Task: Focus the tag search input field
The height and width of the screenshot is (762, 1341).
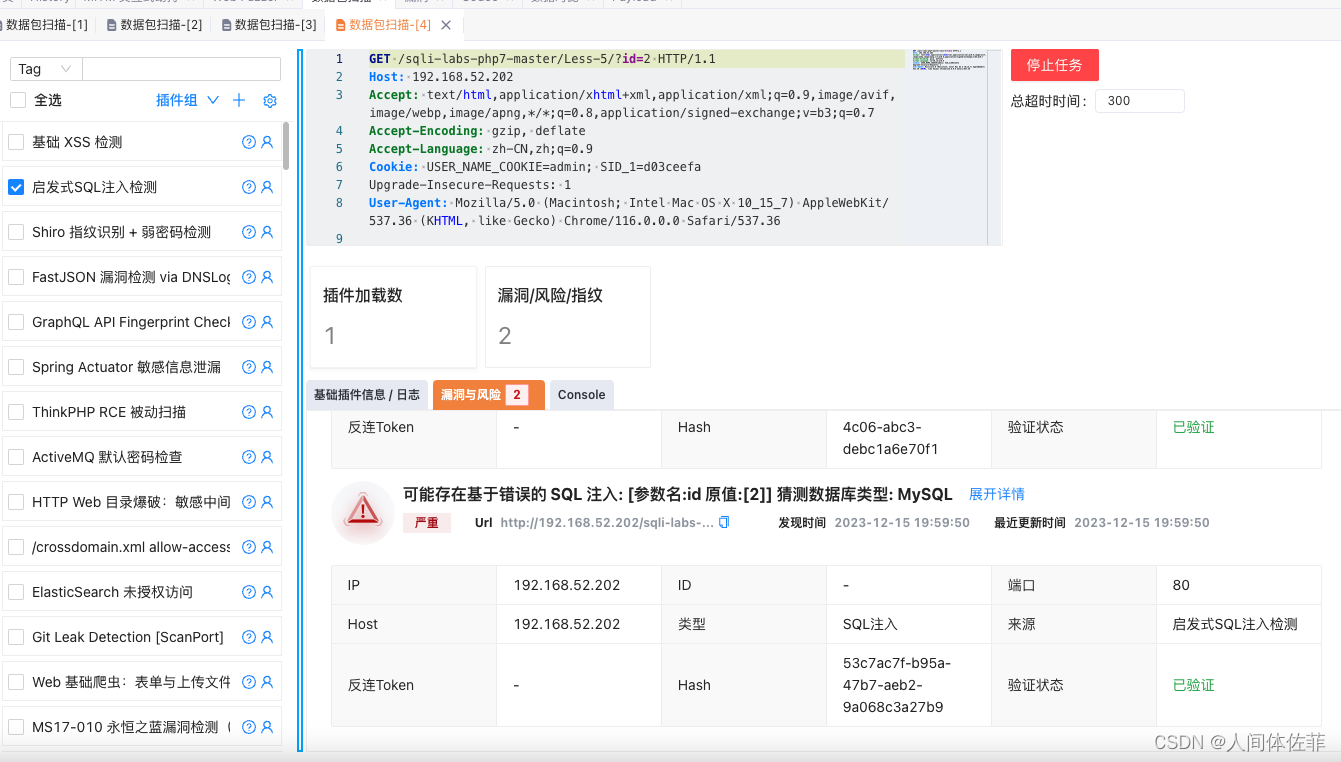Action: 181,69
